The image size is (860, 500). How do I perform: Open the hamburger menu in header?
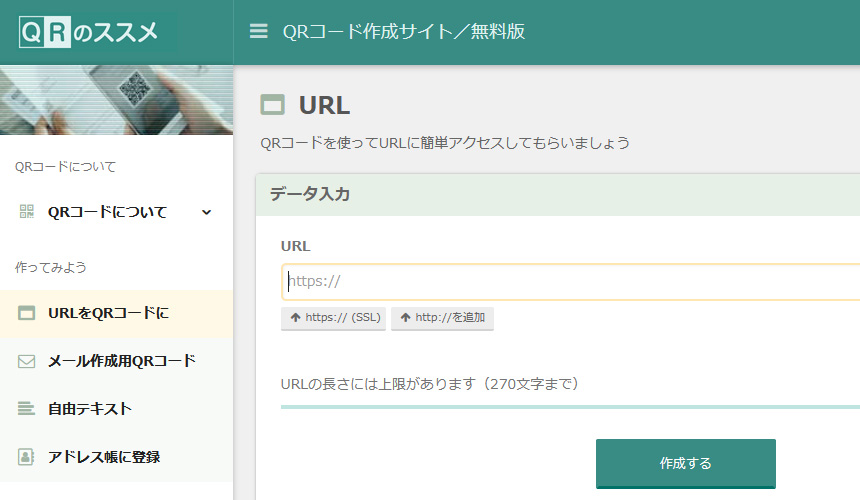pos(258,32)
